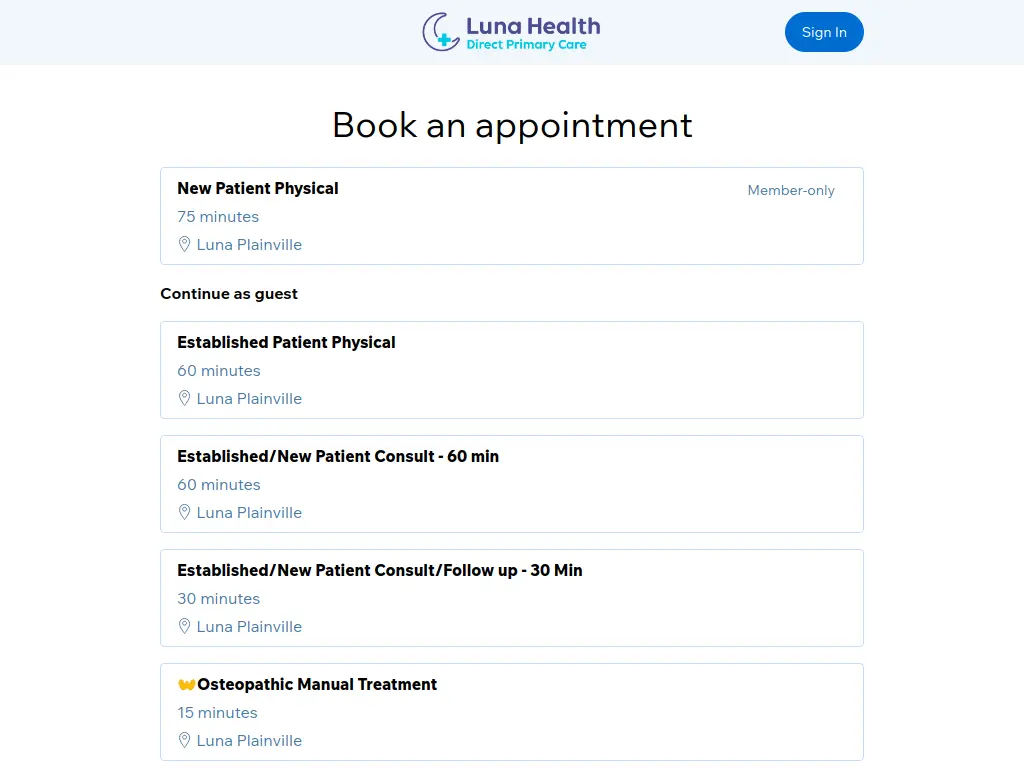1024x768 pixels.
Task: Click the location pin on New Patient Physical
Action: (184, 243)
